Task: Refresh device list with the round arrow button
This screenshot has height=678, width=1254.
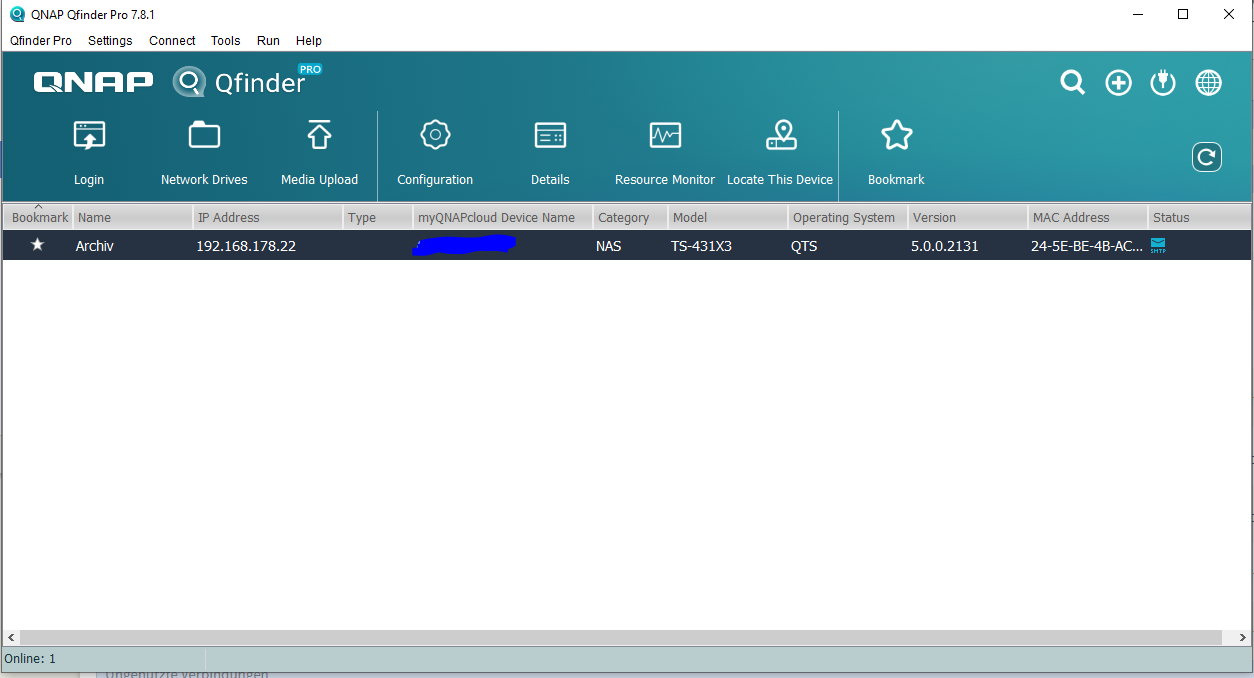Action: [1207, 157]
